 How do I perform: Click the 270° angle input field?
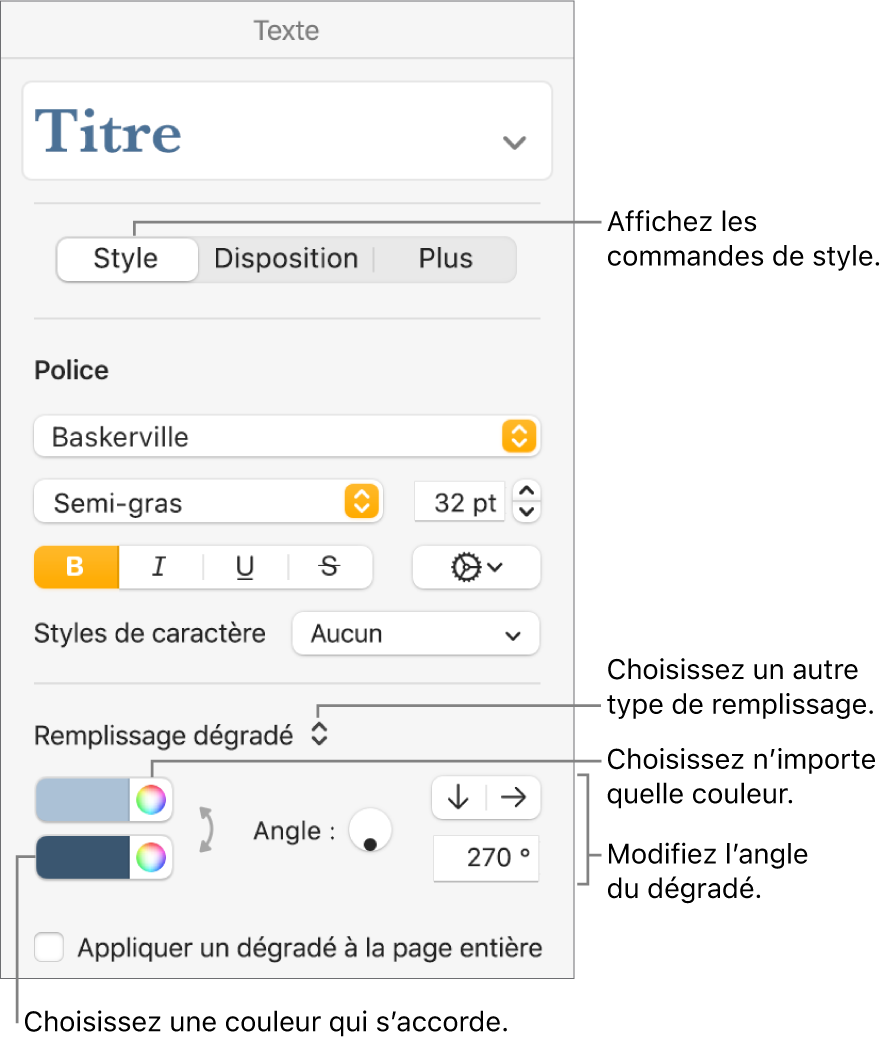[x=486, y=858]
